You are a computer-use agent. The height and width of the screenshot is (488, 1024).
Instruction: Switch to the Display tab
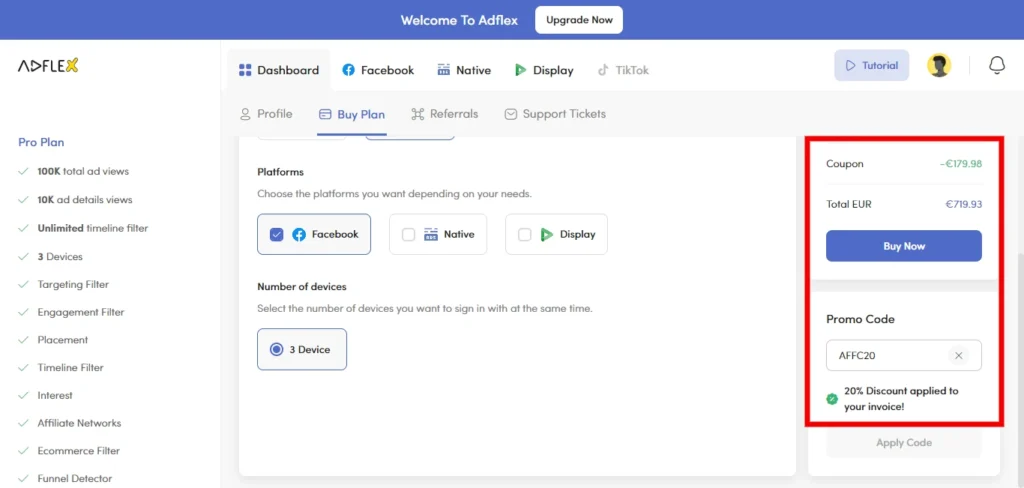[x=544, y=70]
